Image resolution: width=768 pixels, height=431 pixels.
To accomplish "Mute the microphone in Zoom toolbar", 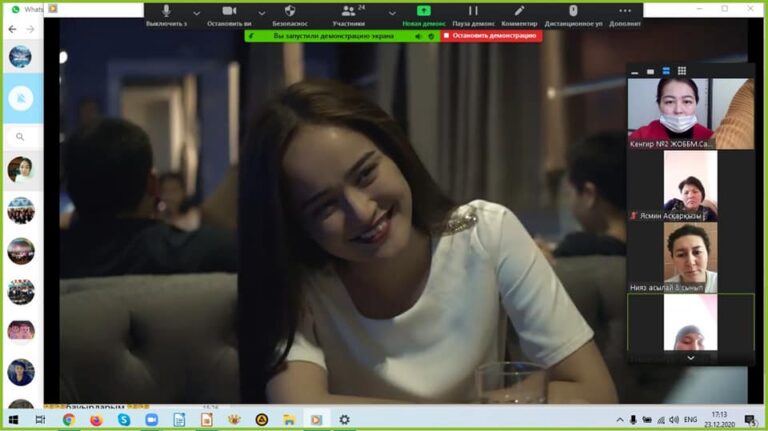I will point(166,12).
